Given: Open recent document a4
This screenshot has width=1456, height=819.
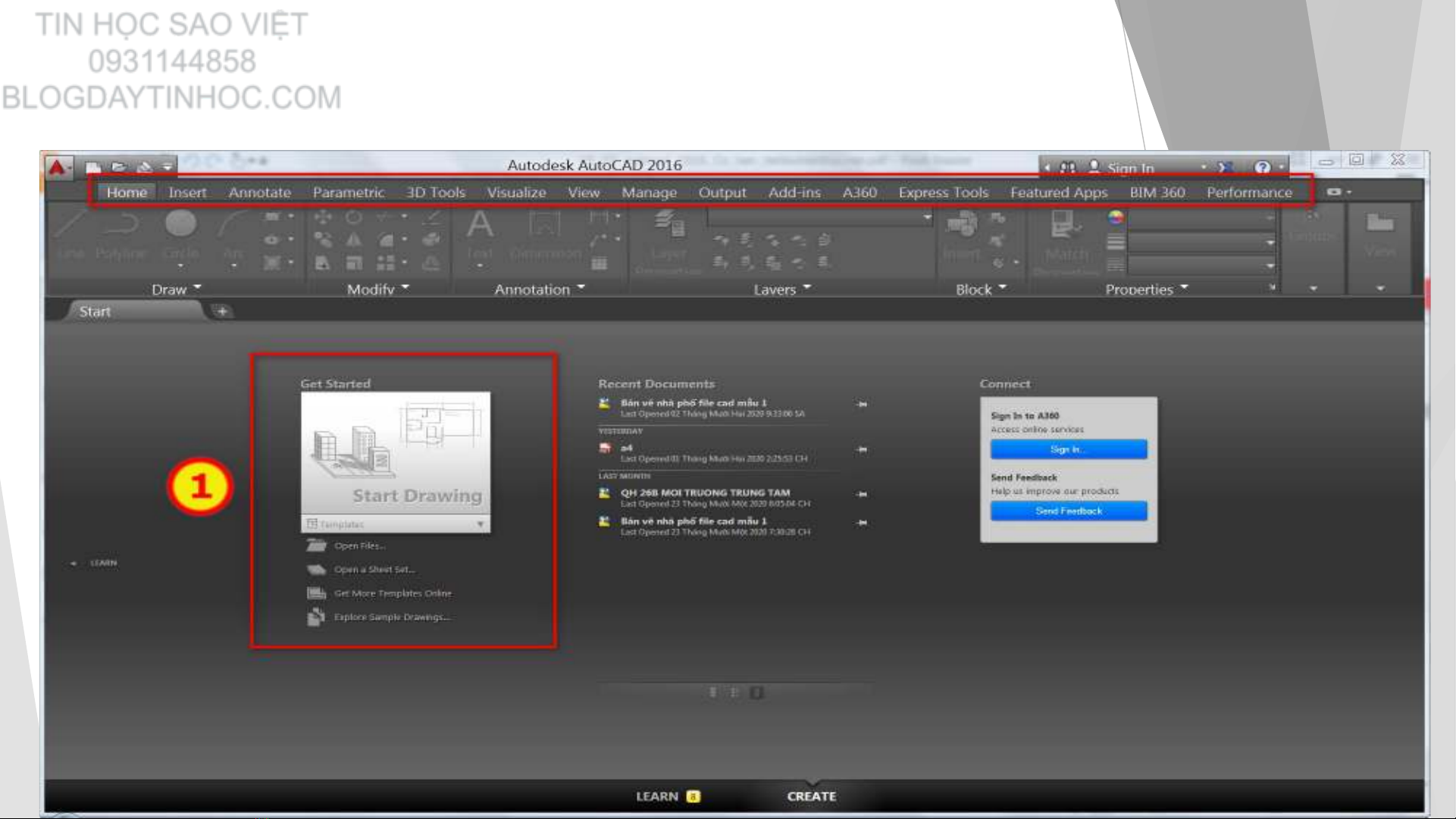Looking at the screenshot, I should (626, 448).
